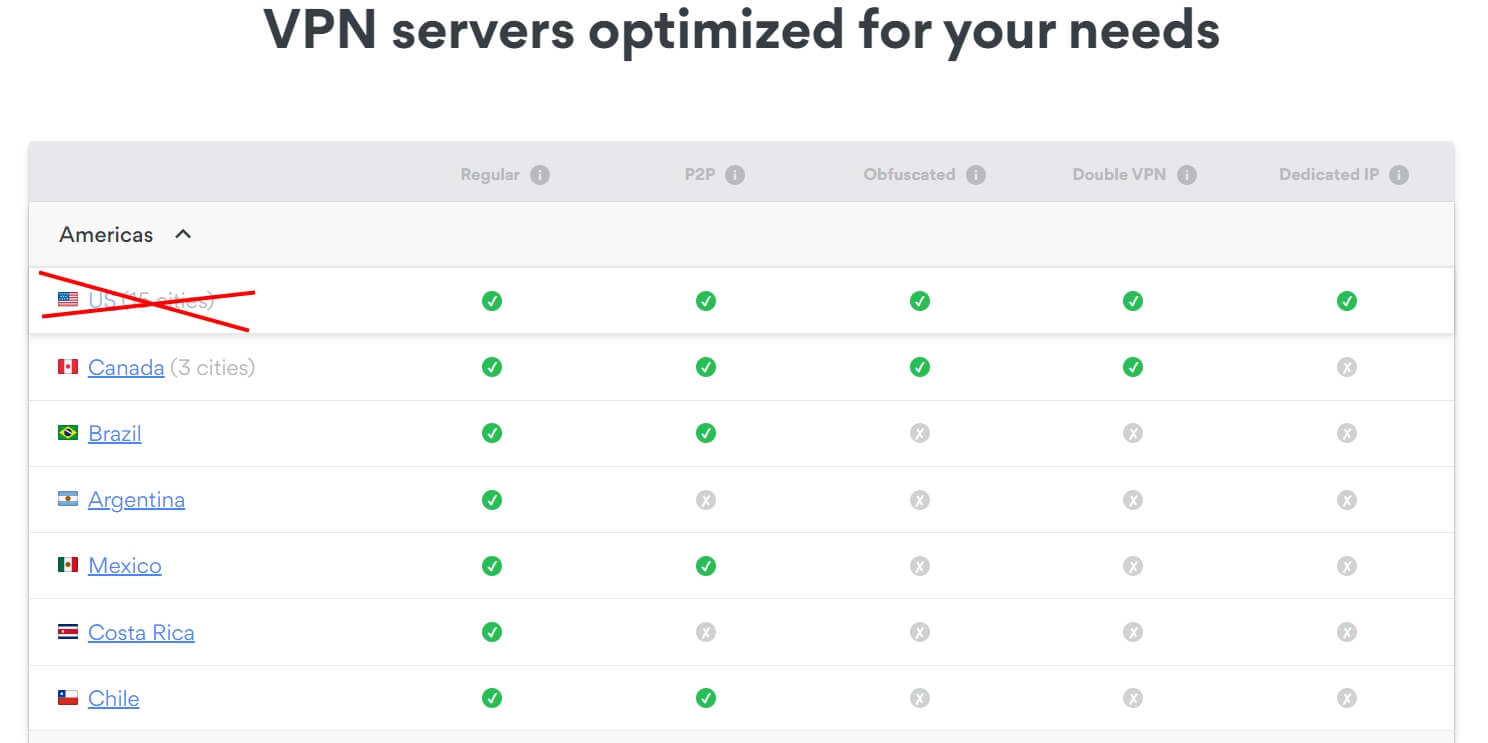Open the Canada server link
Image resolution: width=1488 pixels, height=743 pixels.
[126, 367]
